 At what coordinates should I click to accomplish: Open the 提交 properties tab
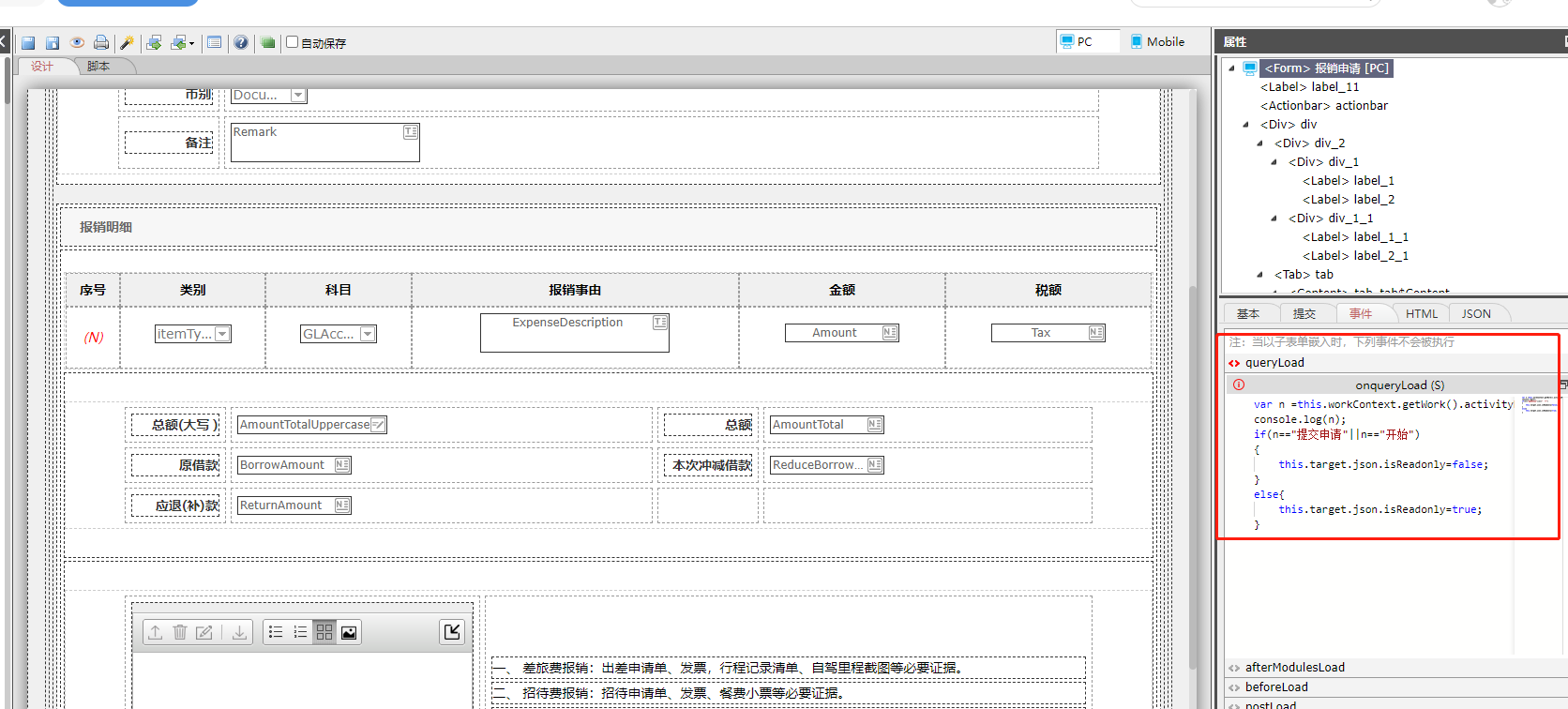pos(1304,314)
